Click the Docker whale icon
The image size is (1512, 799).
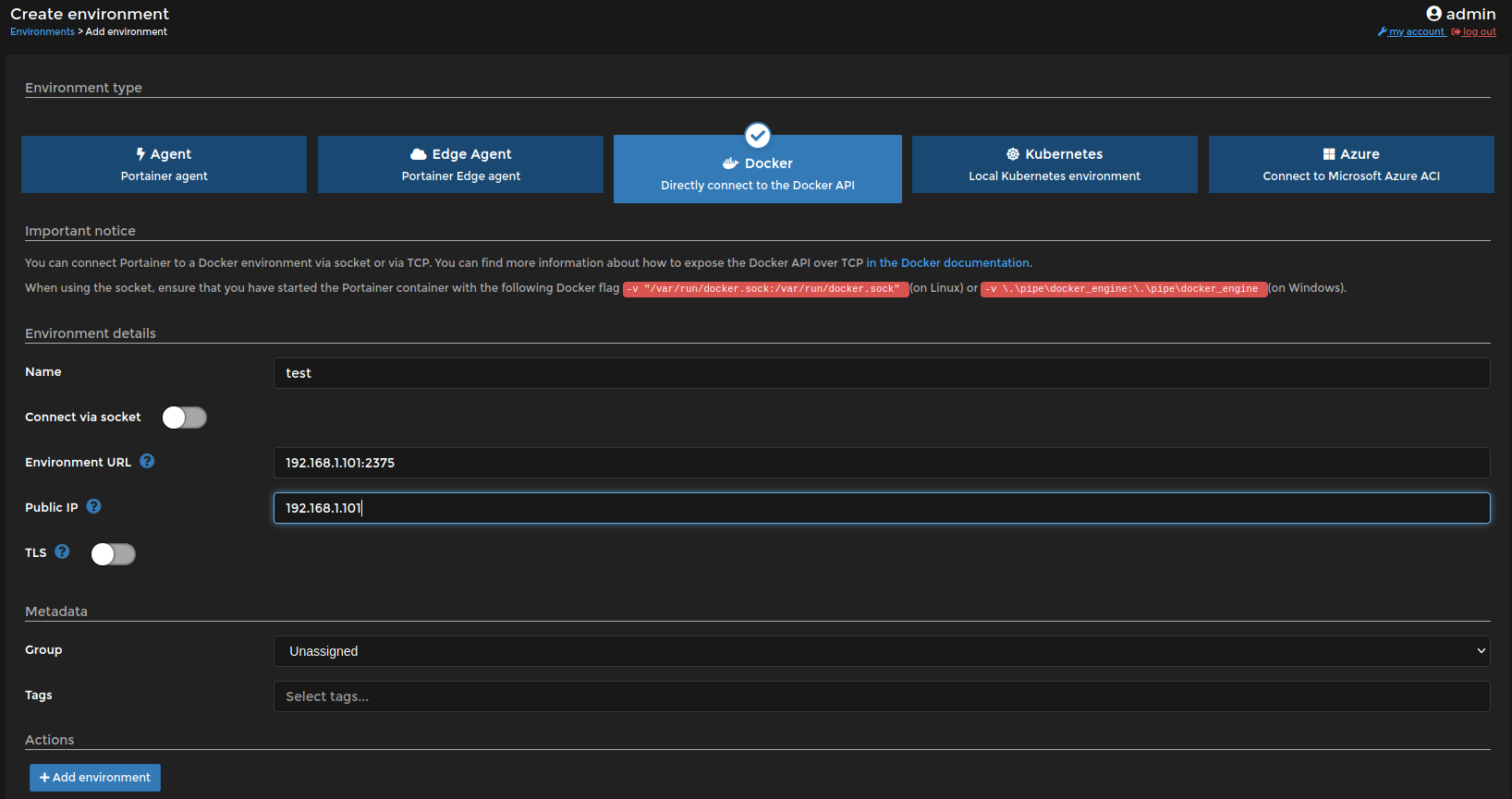pyautogui.click(x=731, y=163)
